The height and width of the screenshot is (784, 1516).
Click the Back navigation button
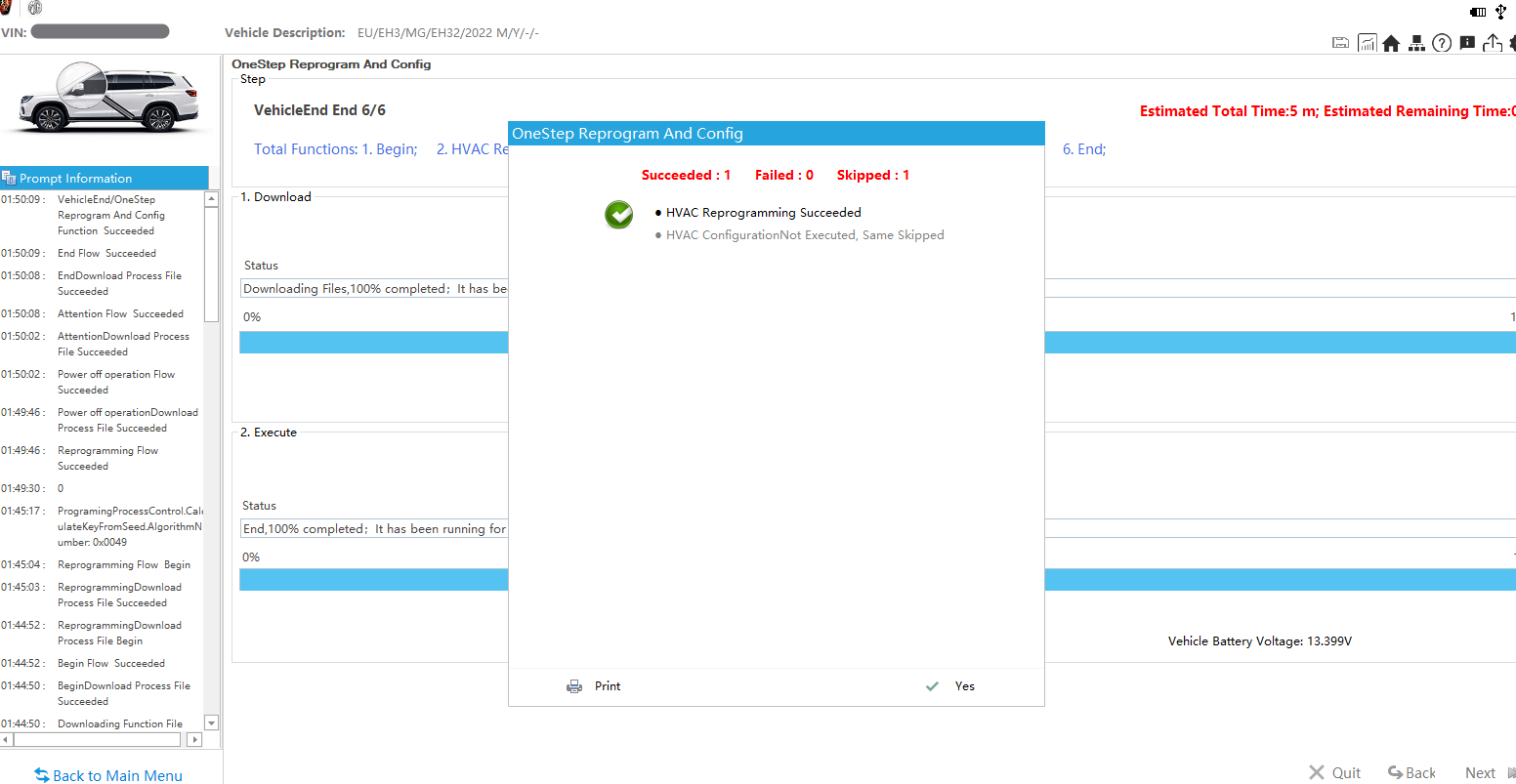click(x=1411, y=772)
